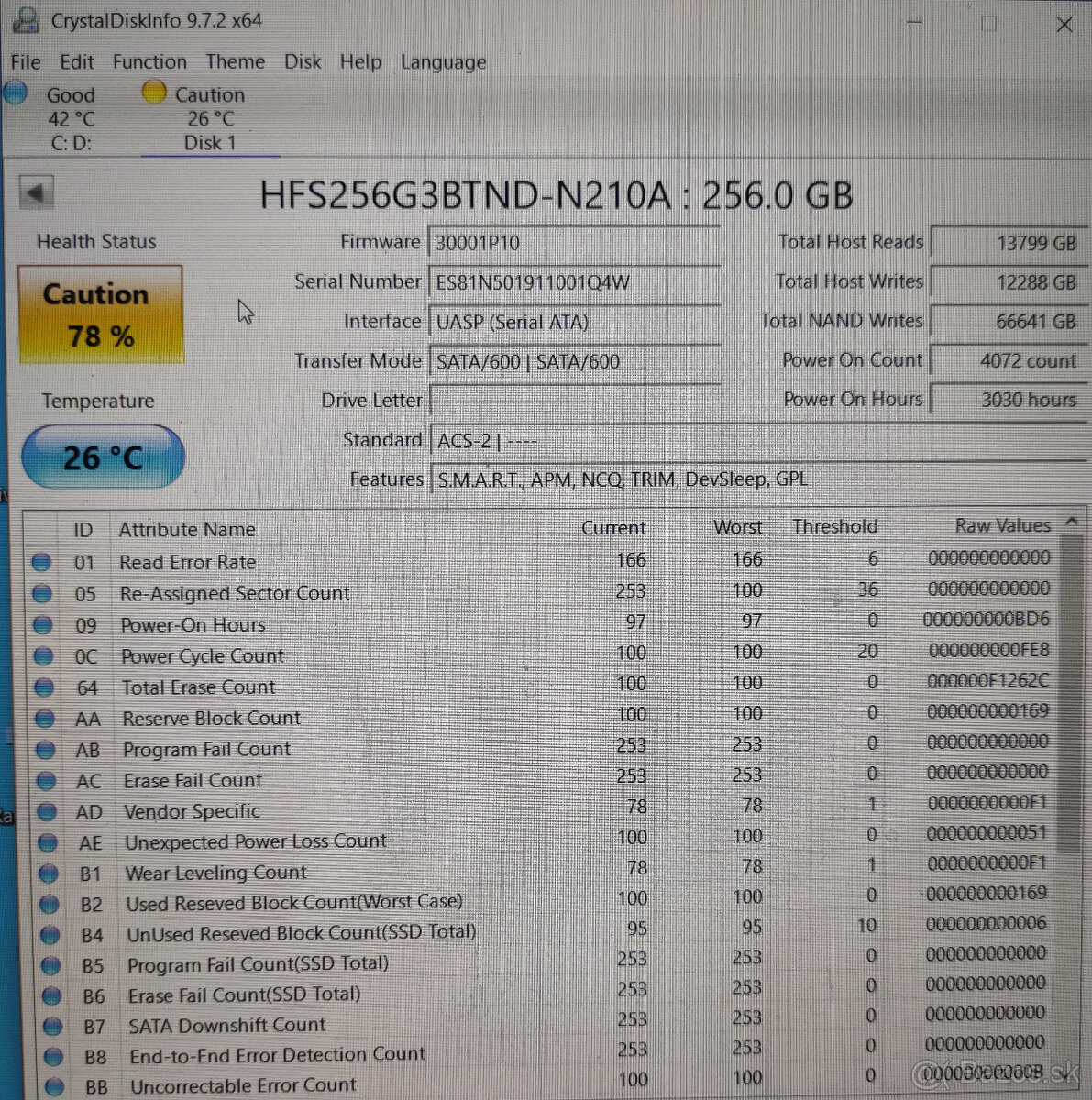The width and height of the screenshot is (1092, 1100).
Task: Open the Function menu
Action: [149, 61]
